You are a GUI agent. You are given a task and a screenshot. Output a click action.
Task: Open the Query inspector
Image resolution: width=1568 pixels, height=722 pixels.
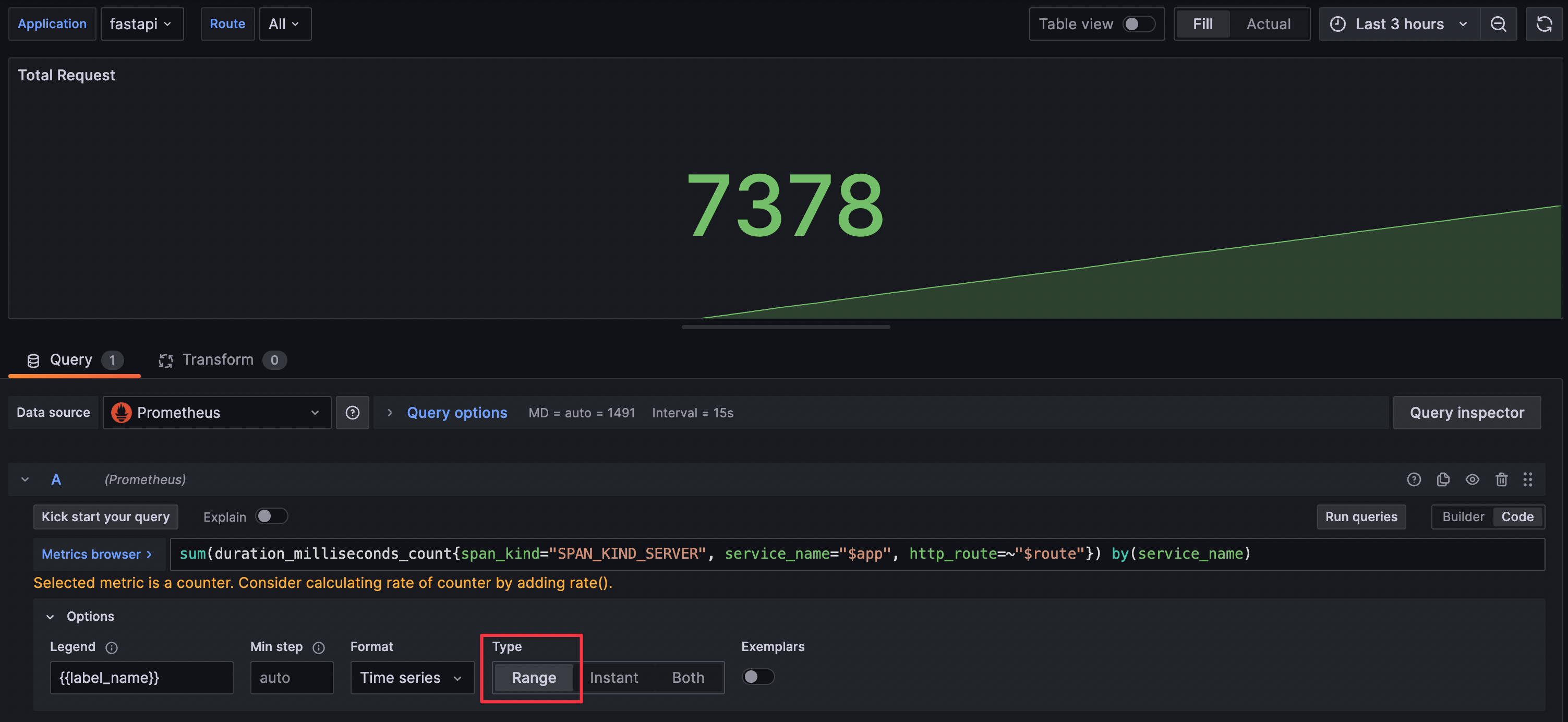(x=1466, y=413)
